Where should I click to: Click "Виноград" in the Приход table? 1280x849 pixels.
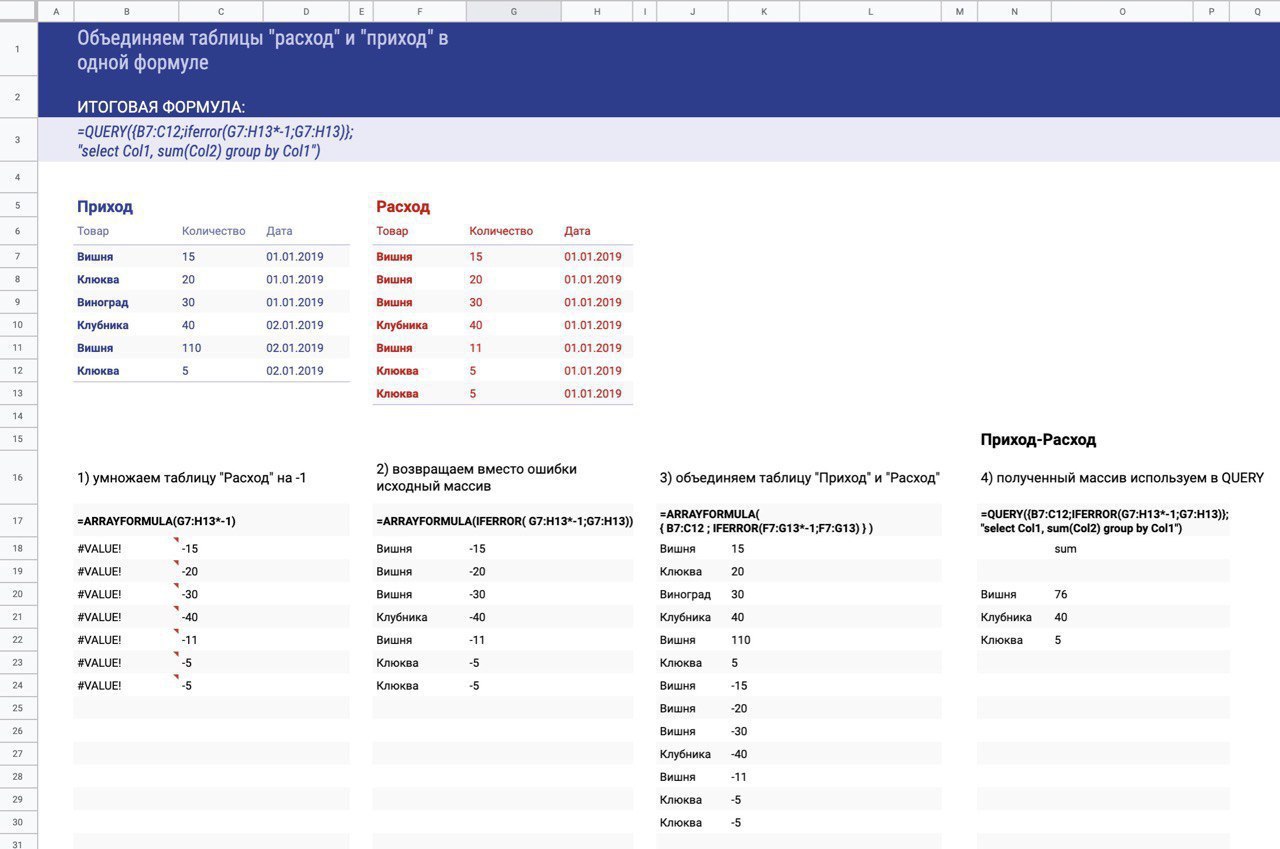[x=103, y=302]
